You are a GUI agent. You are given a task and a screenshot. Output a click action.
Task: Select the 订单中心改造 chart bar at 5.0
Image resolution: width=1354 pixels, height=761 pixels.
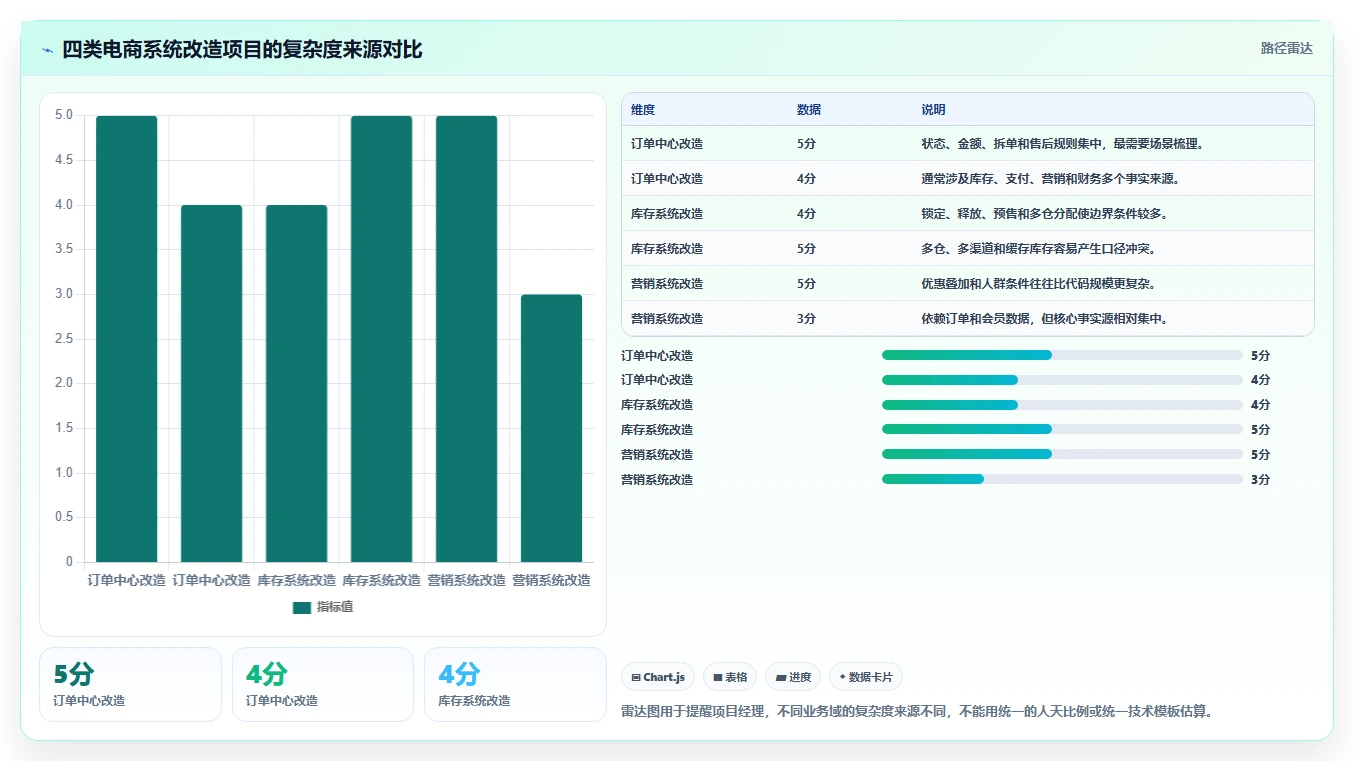126,339
